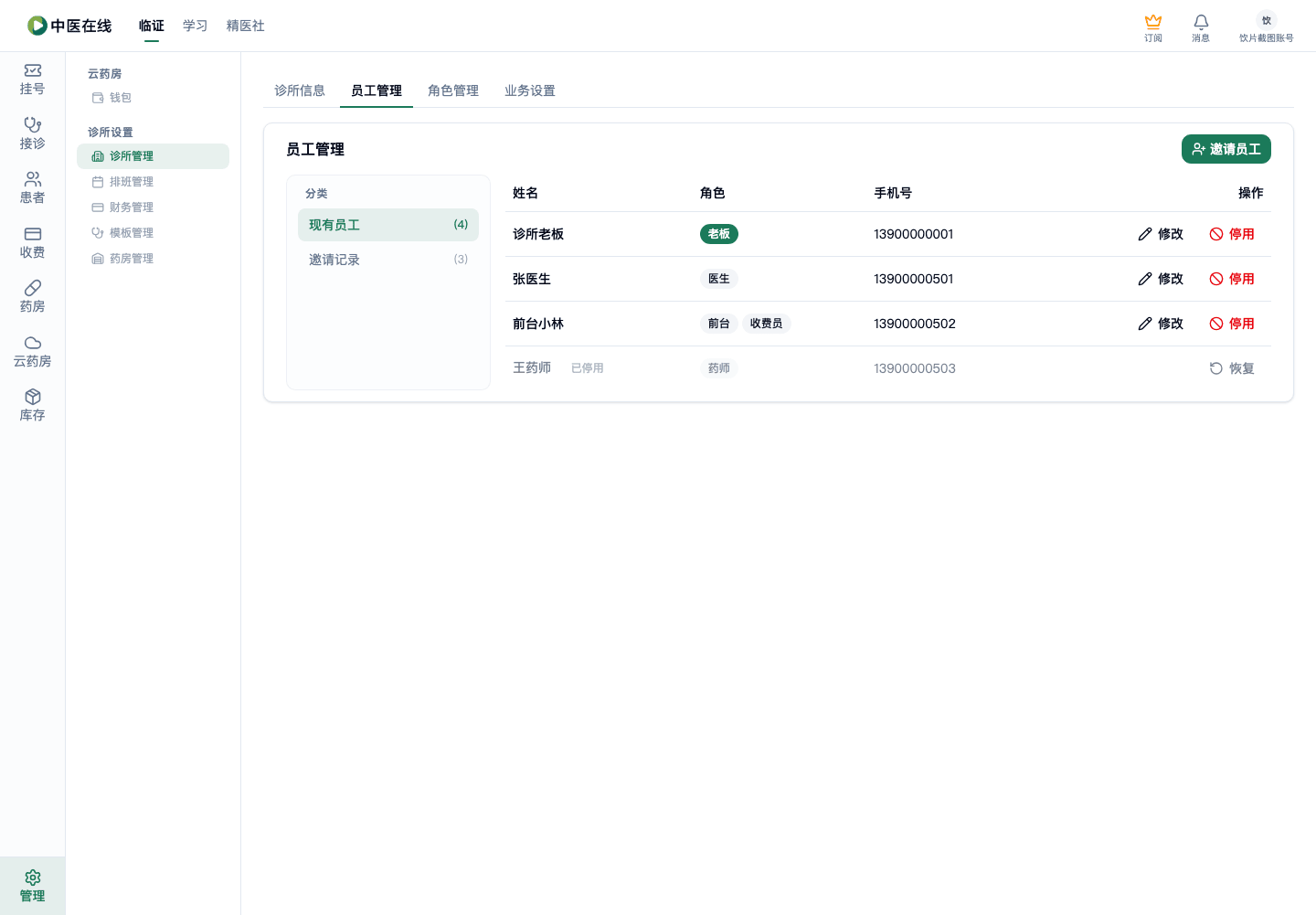The width and height of the screenshot is (1316, 915).
Task: Click the 邀请员工 button
Action: (x=1226, y=149)
